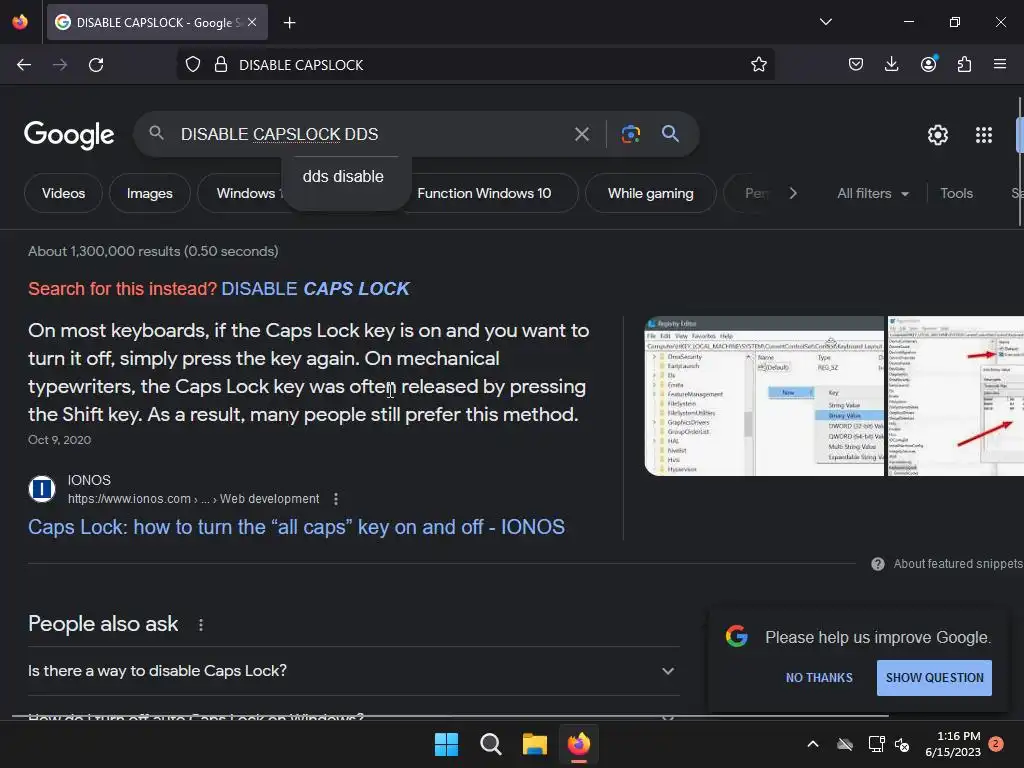Close the DISABLE CAPSLOCK tab
This screenshot has height=768, width=1024.
pyautogui.click(x=252, y=22)
